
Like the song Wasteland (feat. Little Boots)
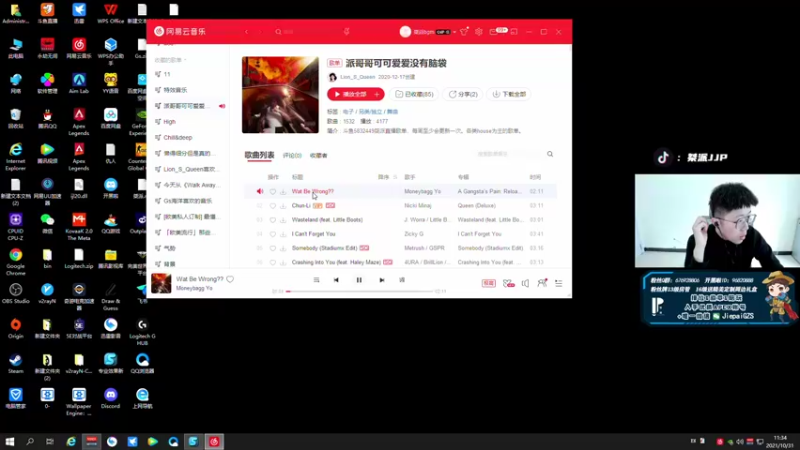(x=273, y=220)
